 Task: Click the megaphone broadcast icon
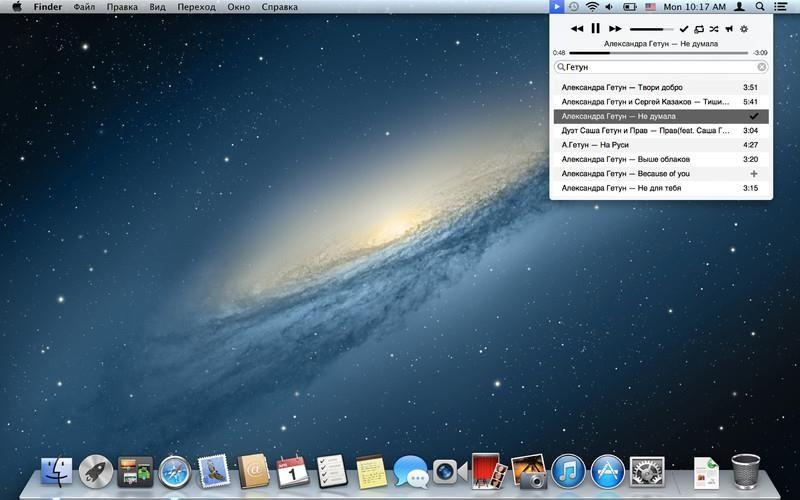729,29
